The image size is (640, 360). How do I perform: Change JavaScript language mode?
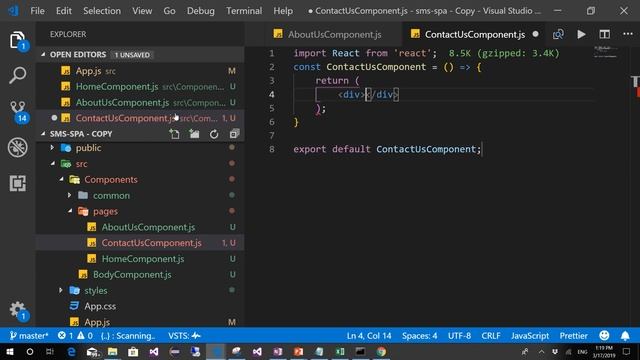click(x=530, y=336)
